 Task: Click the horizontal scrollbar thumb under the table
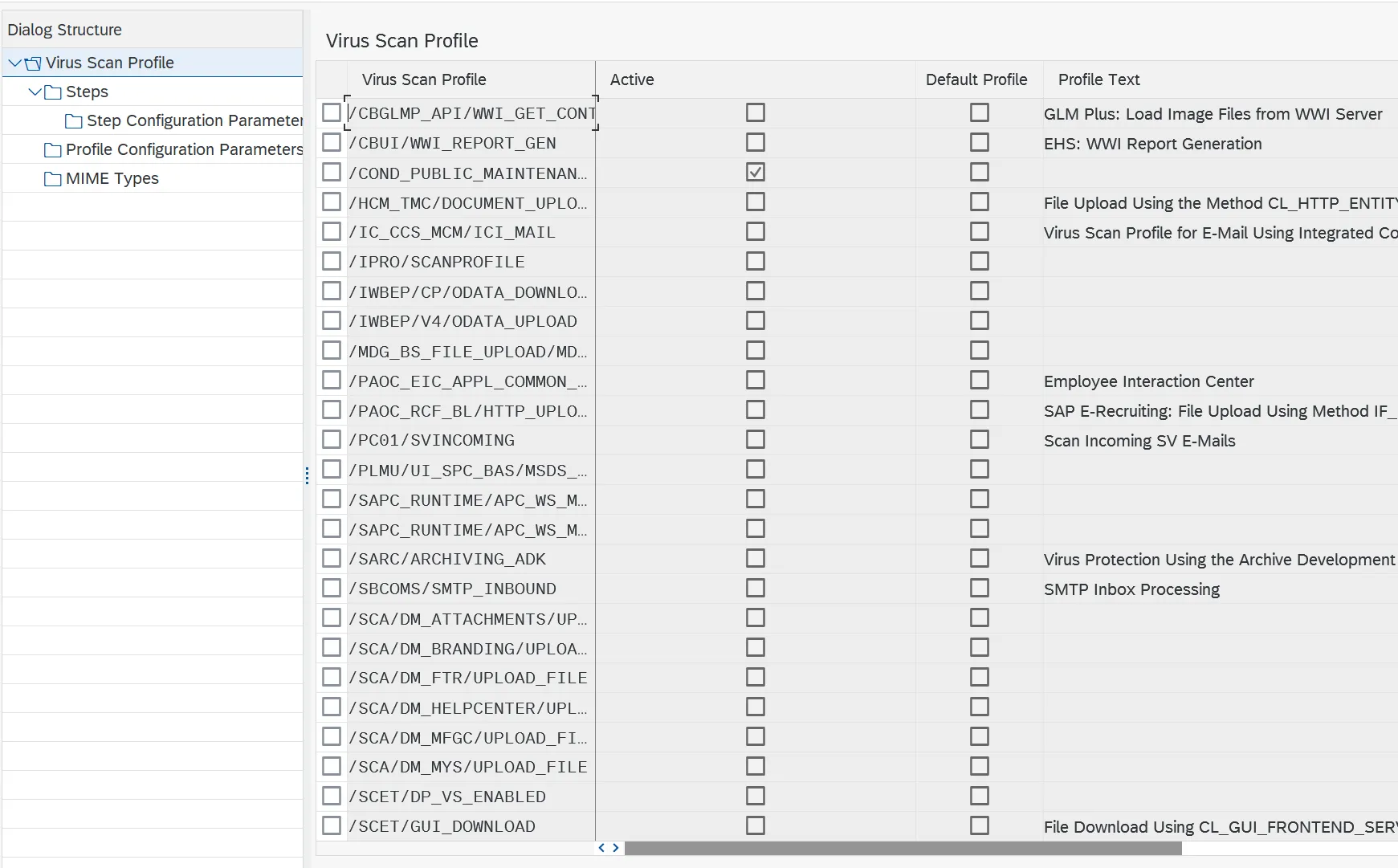tap(903, 848)
